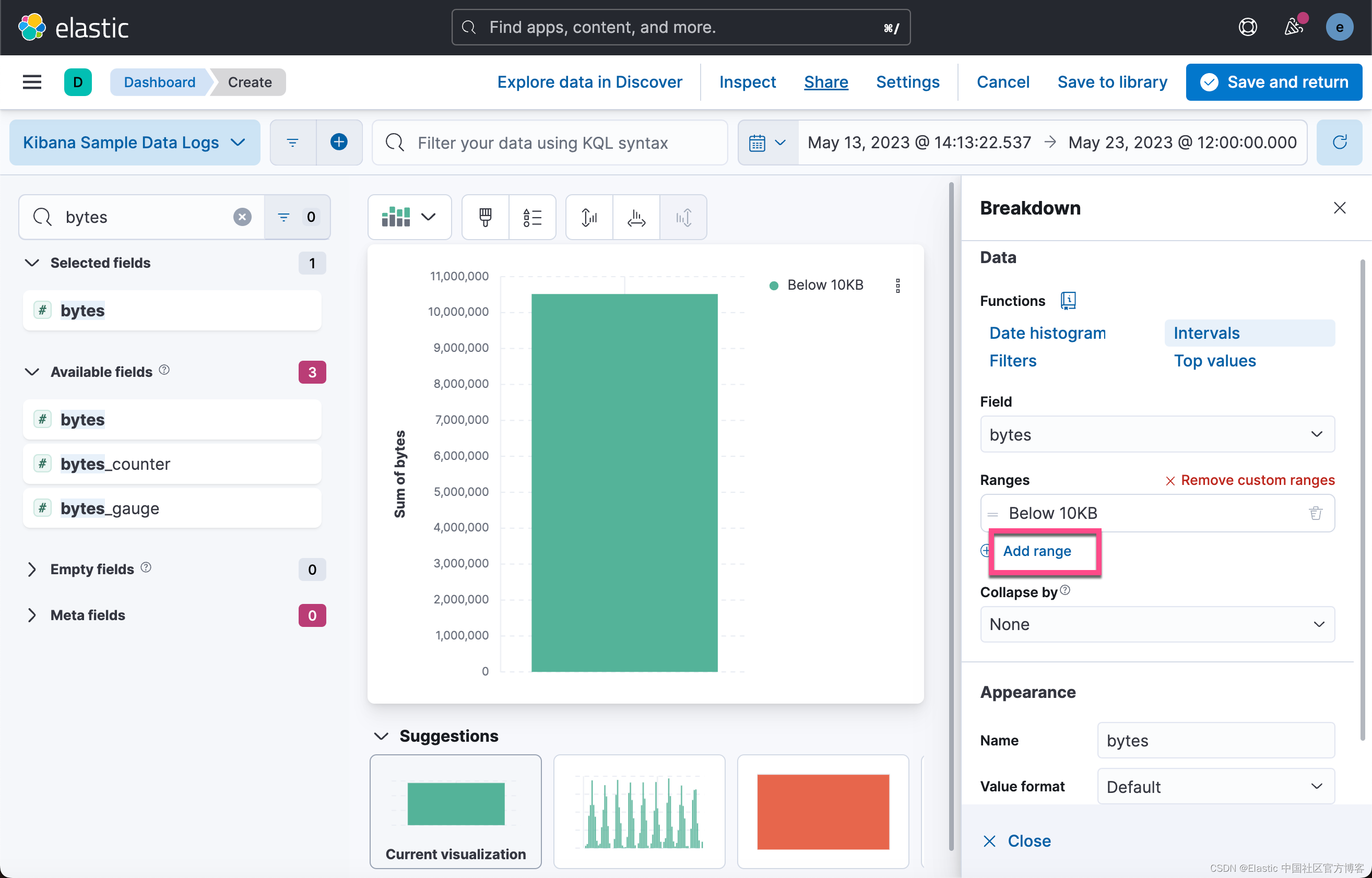This screenshot has width=1372, height=878.
Task: Clear the bytes field search
Action: (x=242, y=217)
